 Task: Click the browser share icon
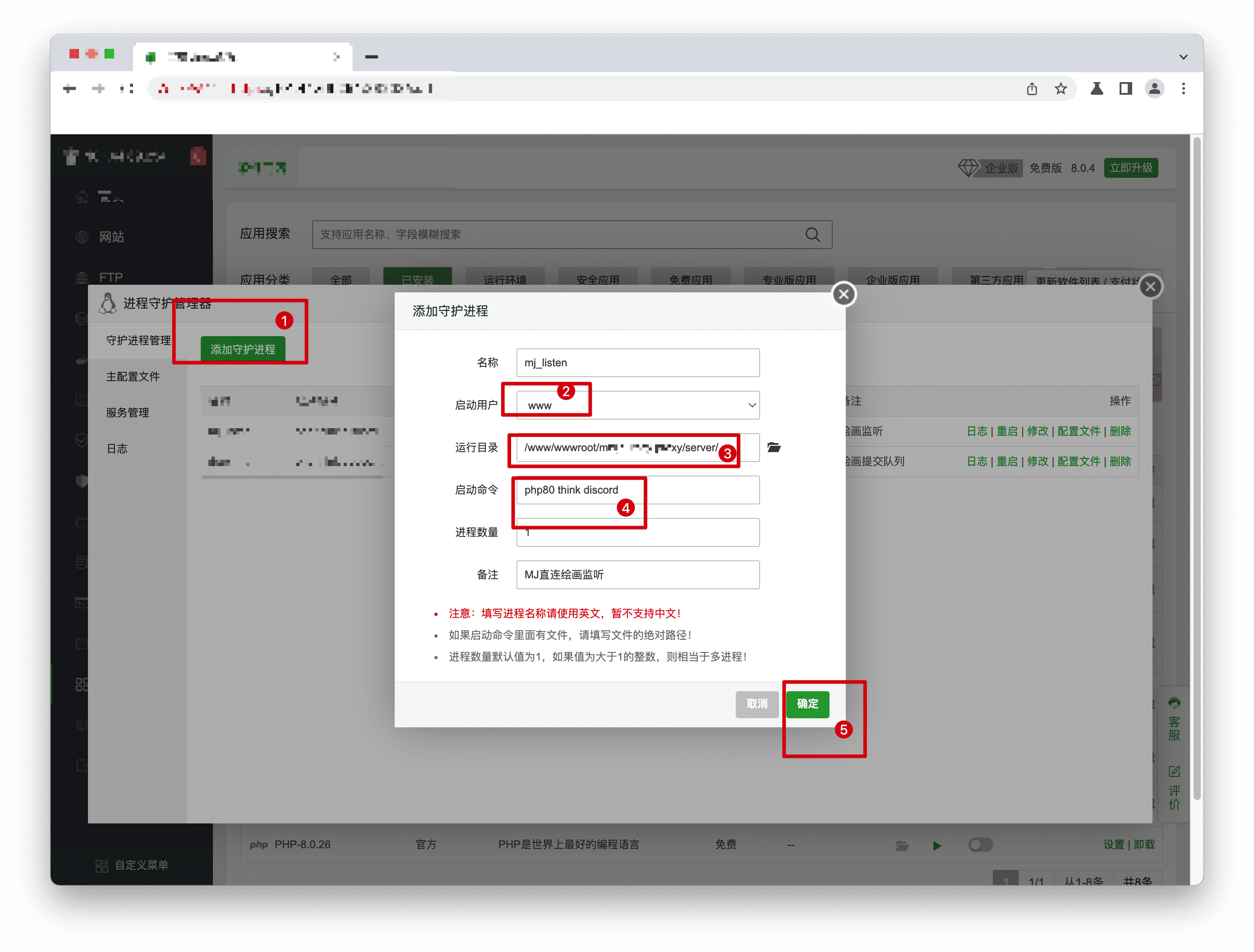[x=1032, y=89]
